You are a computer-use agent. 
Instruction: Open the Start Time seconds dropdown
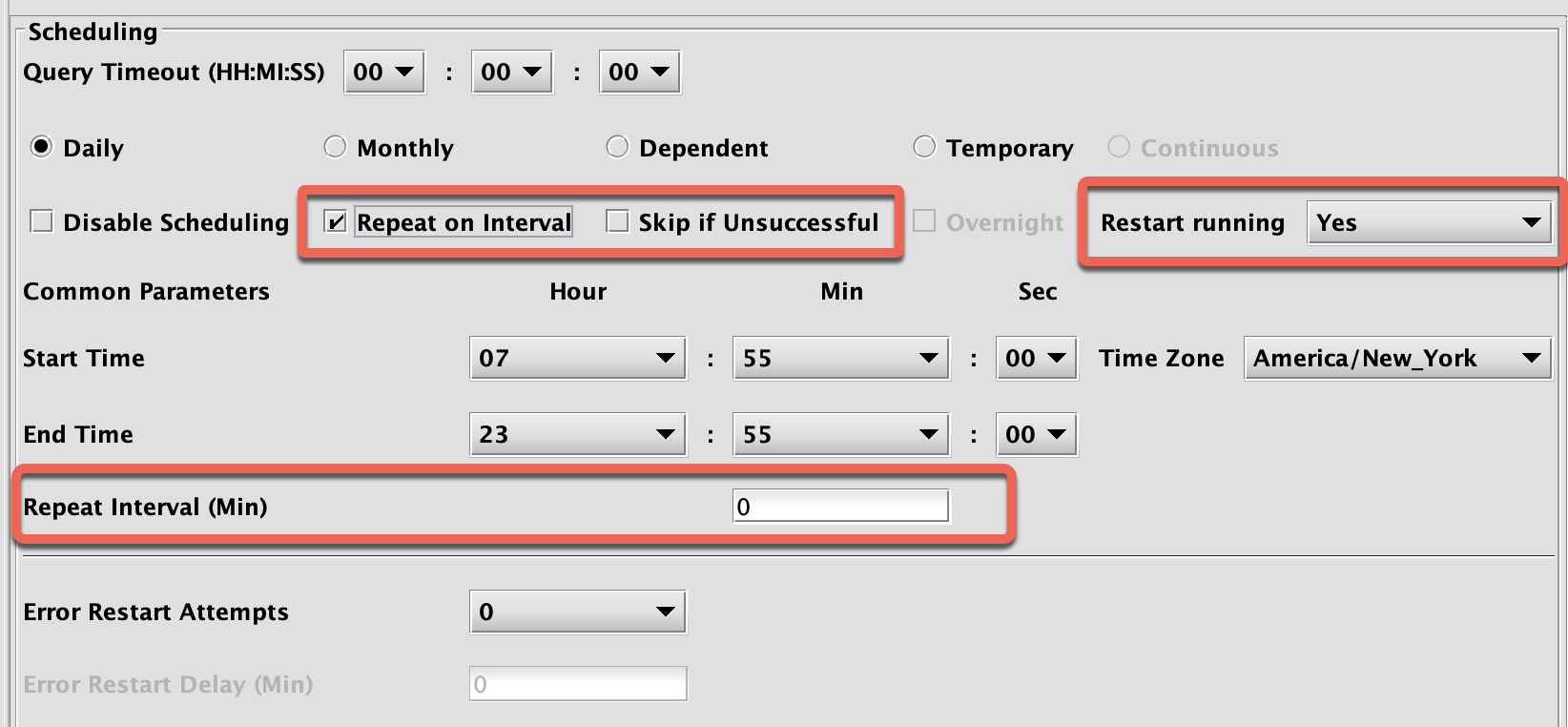pos(1036,358)
